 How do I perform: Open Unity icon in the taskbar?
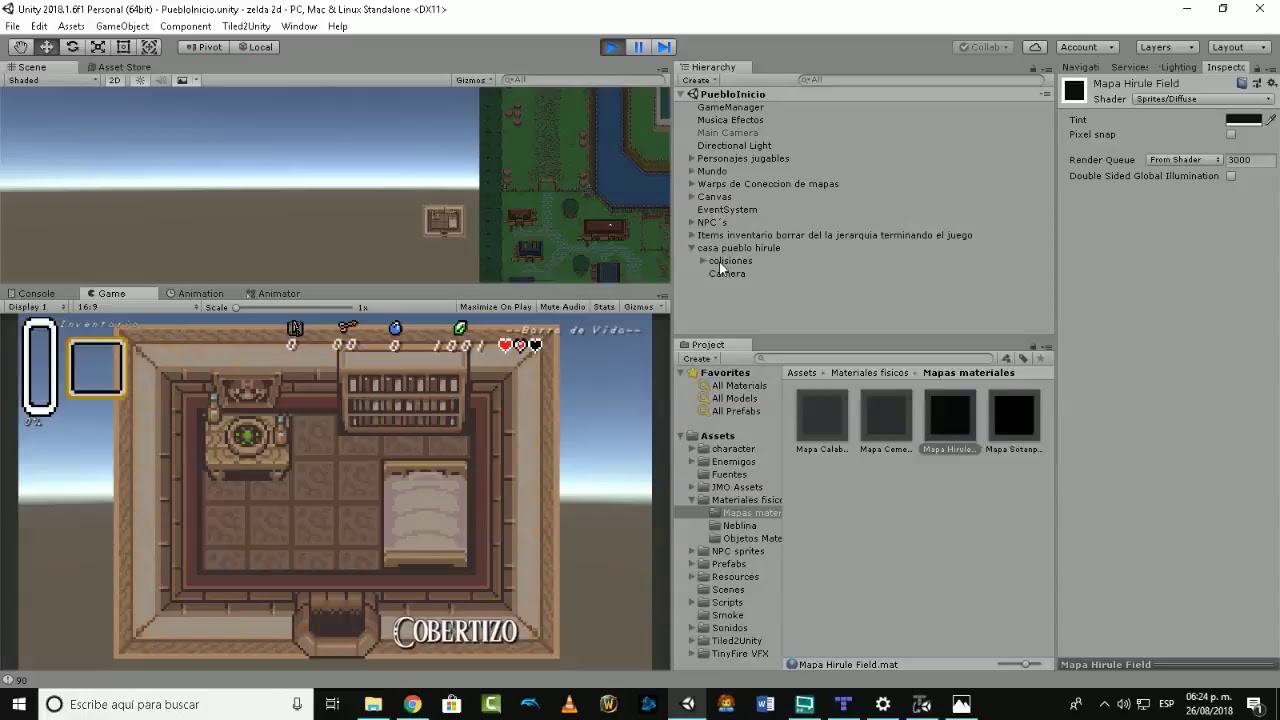pyautogui.click(x=687, y=704)
